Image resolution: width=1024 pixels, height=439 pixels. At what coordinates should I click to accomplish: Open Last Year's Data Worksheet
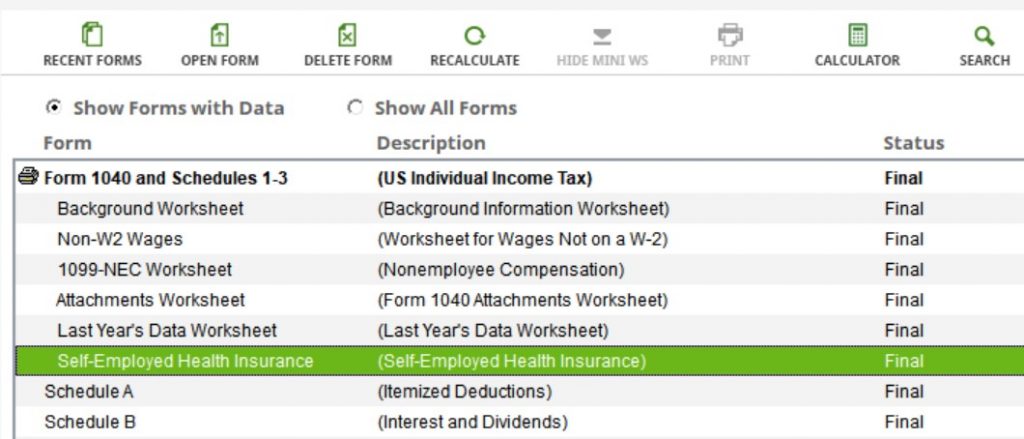pos(519,331)
